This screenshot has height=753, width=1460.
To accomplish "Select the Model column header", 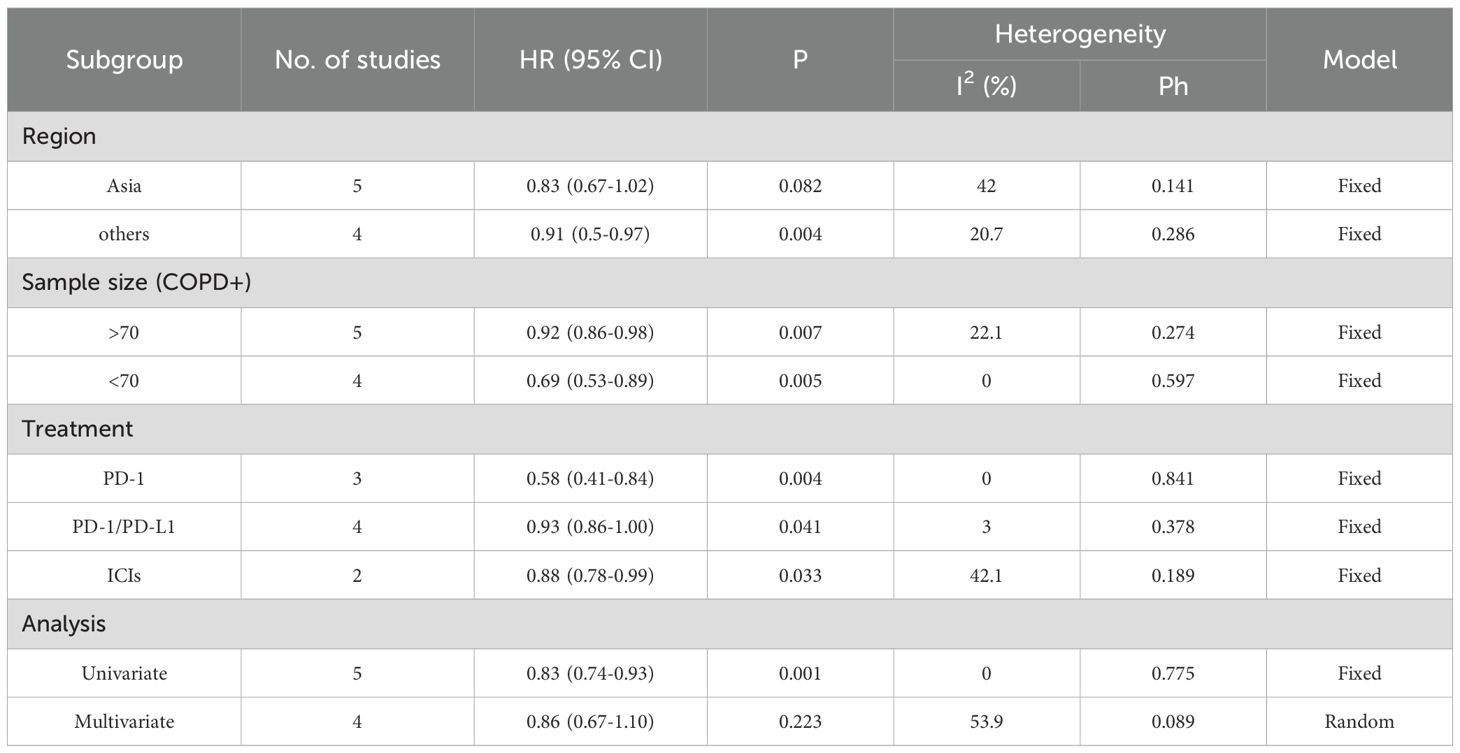I will click(1359, 60).
